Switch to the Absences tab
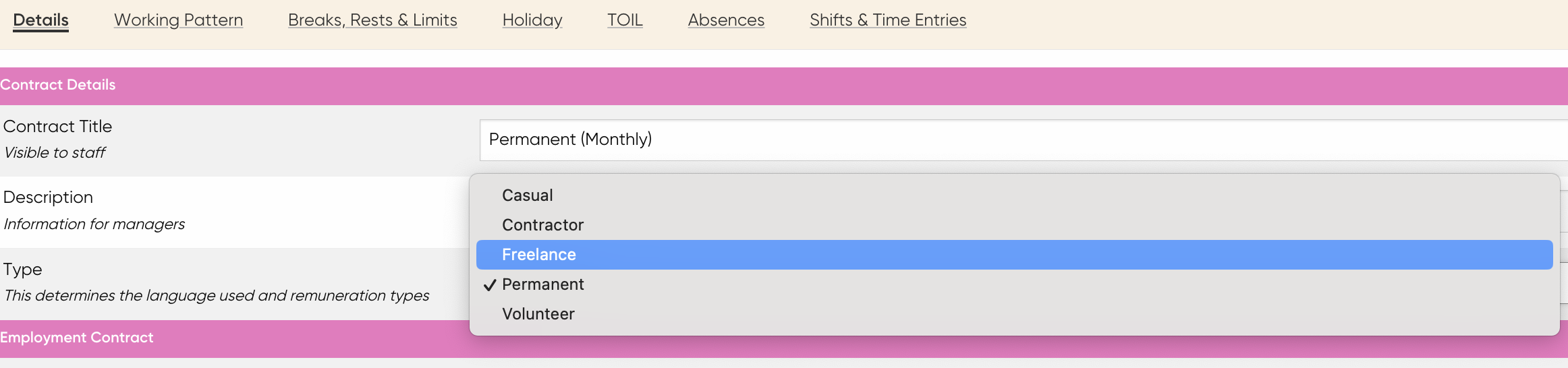This screenshot has width=1568, height=368. 726,20
